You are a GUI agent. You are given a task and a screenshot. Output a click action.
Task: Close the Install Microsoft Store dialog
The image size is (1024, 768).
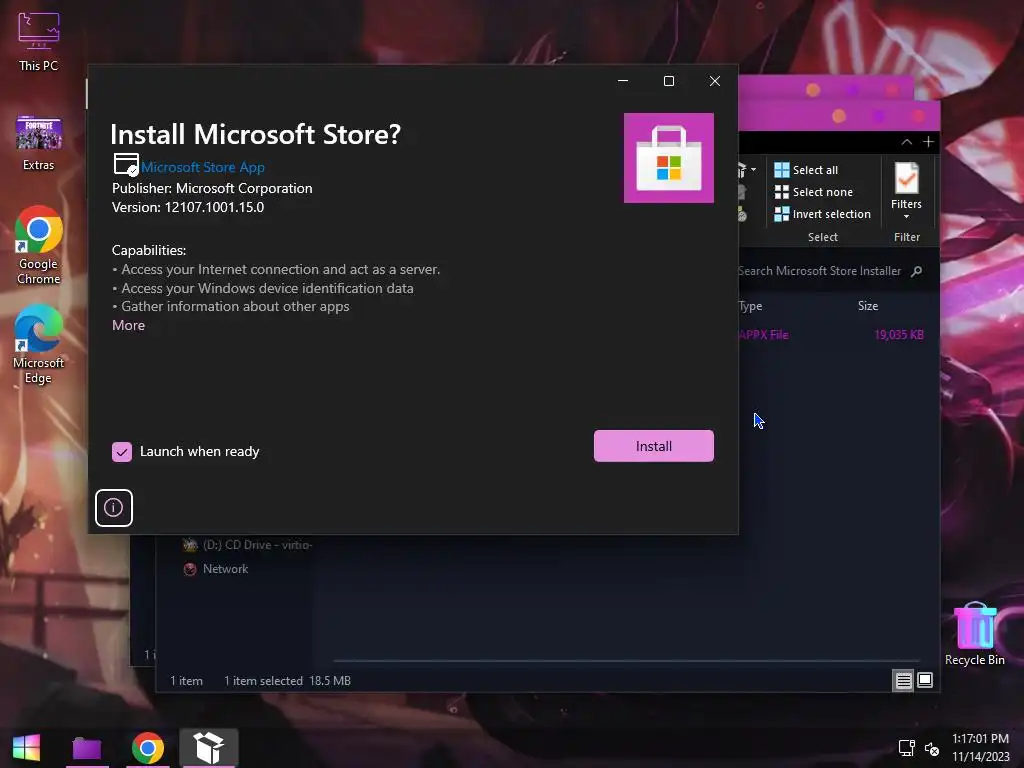coord(714,81)
